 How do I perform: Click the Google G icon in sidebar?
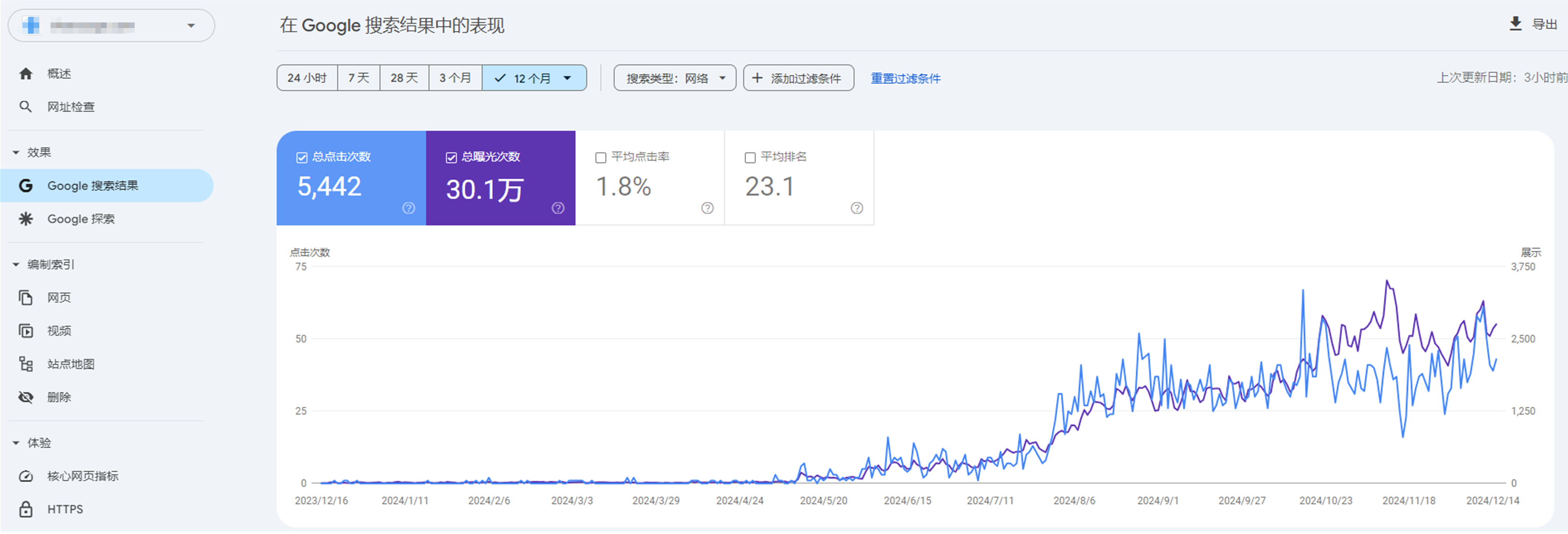pos(26,186)
